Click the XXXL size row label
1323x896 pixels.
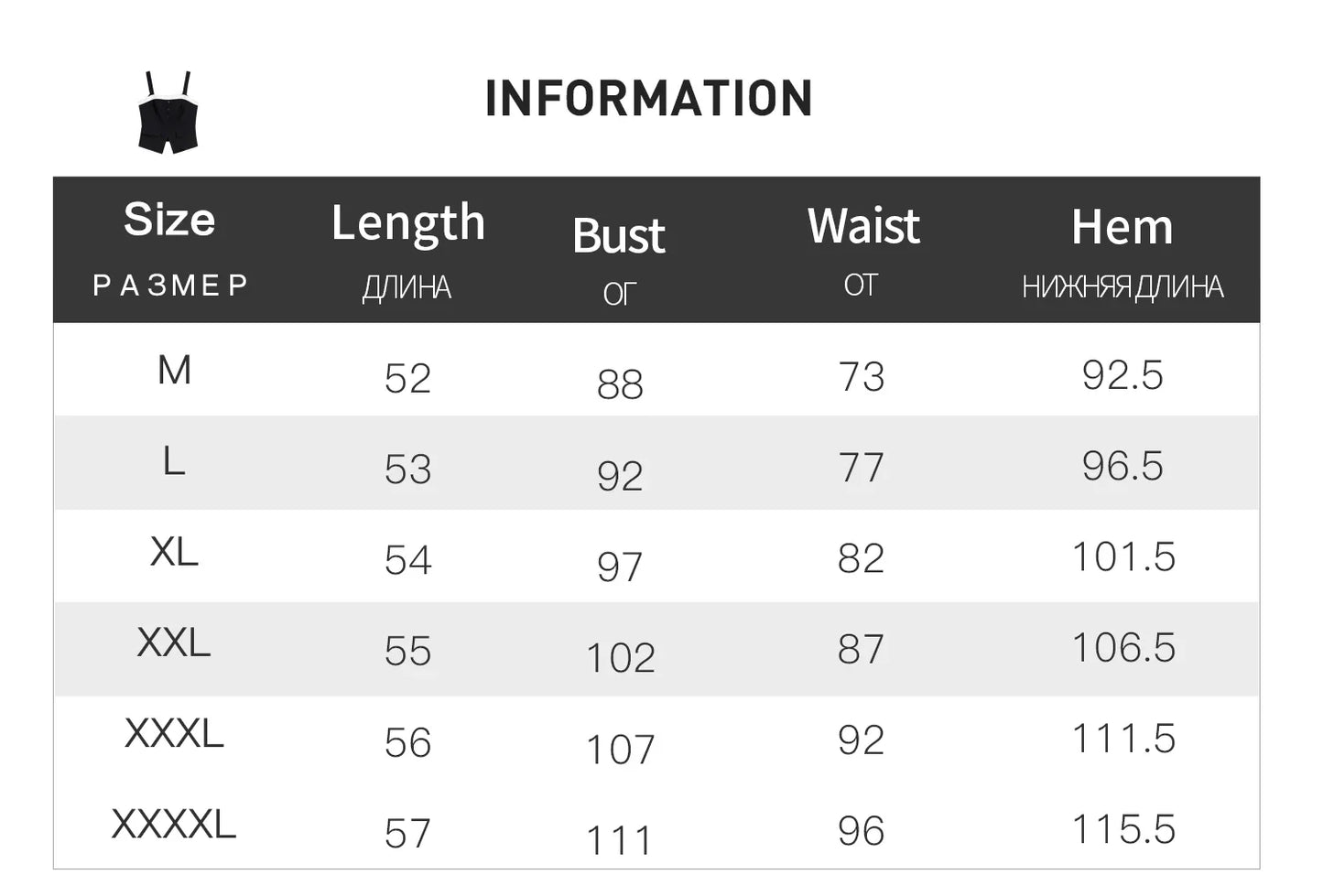pos(174,733)
